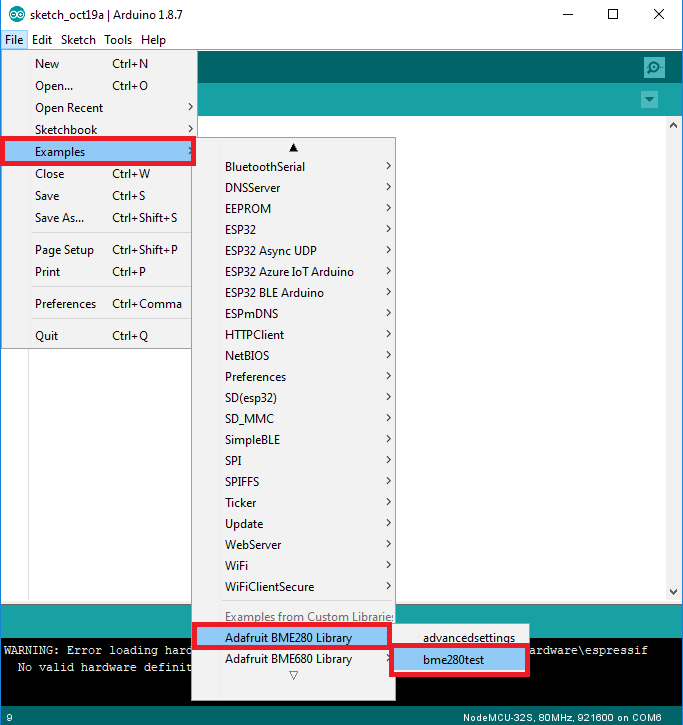Maximize the Arduino window
This screenshot has height=725, width=683.
(x=613, y=14)
